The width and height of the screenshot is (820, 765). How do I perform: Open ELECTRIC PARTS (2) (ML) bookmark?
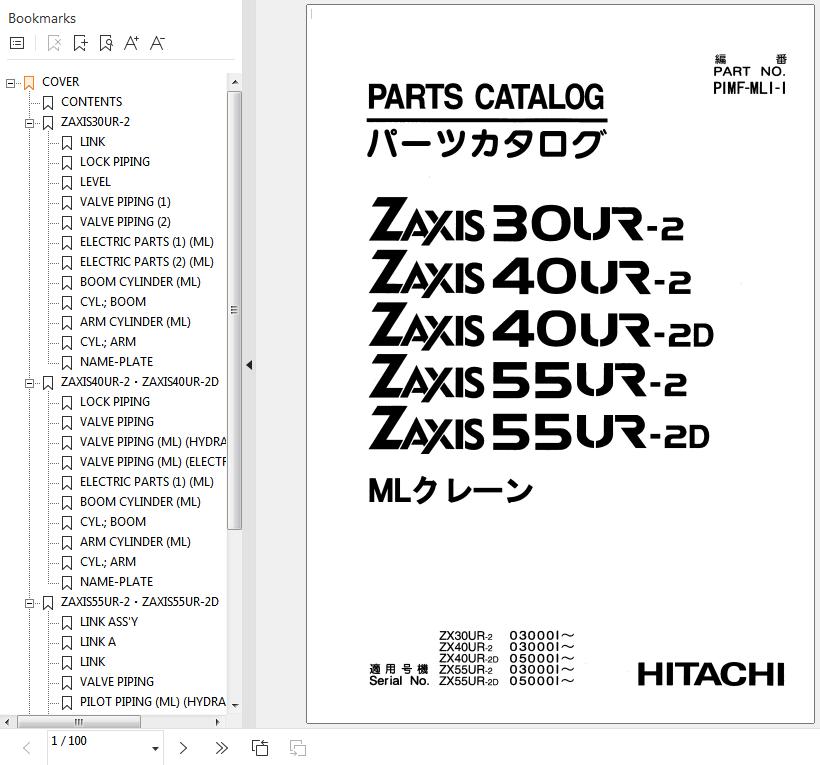pos(147,262)
